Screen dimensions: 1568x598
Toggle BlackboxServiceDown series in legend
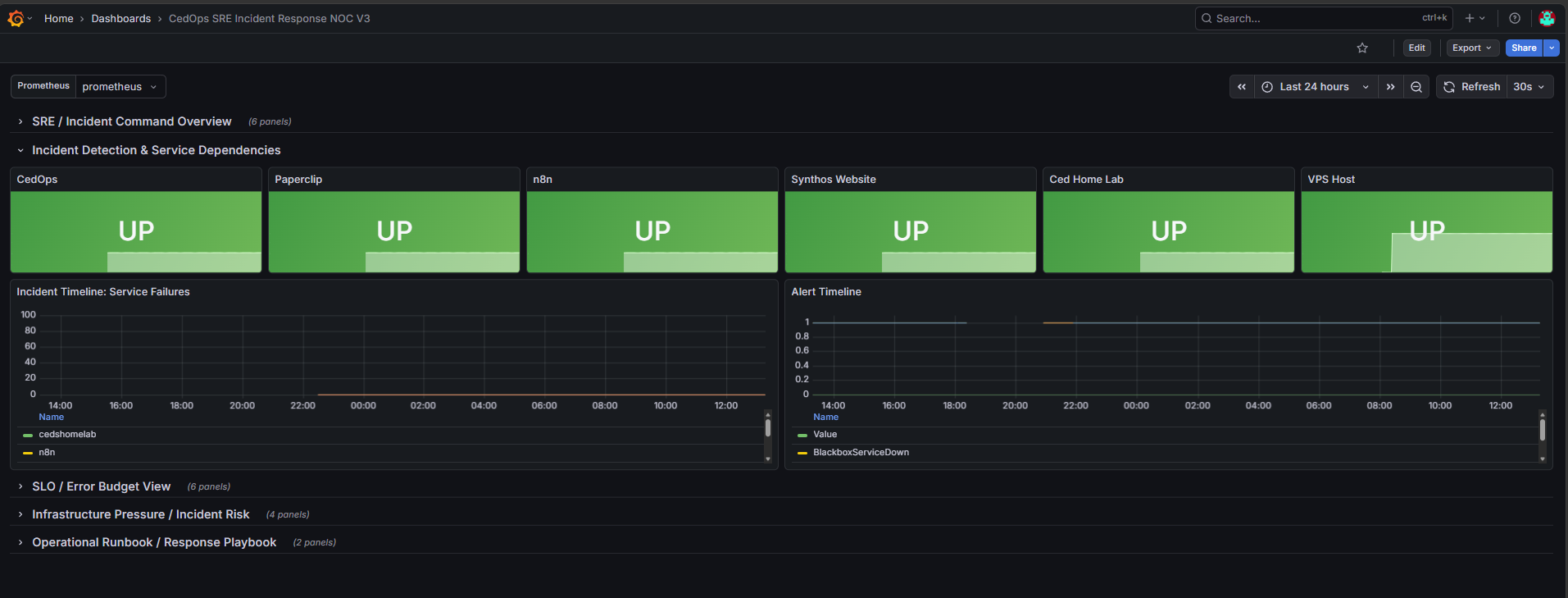[861, 453]
